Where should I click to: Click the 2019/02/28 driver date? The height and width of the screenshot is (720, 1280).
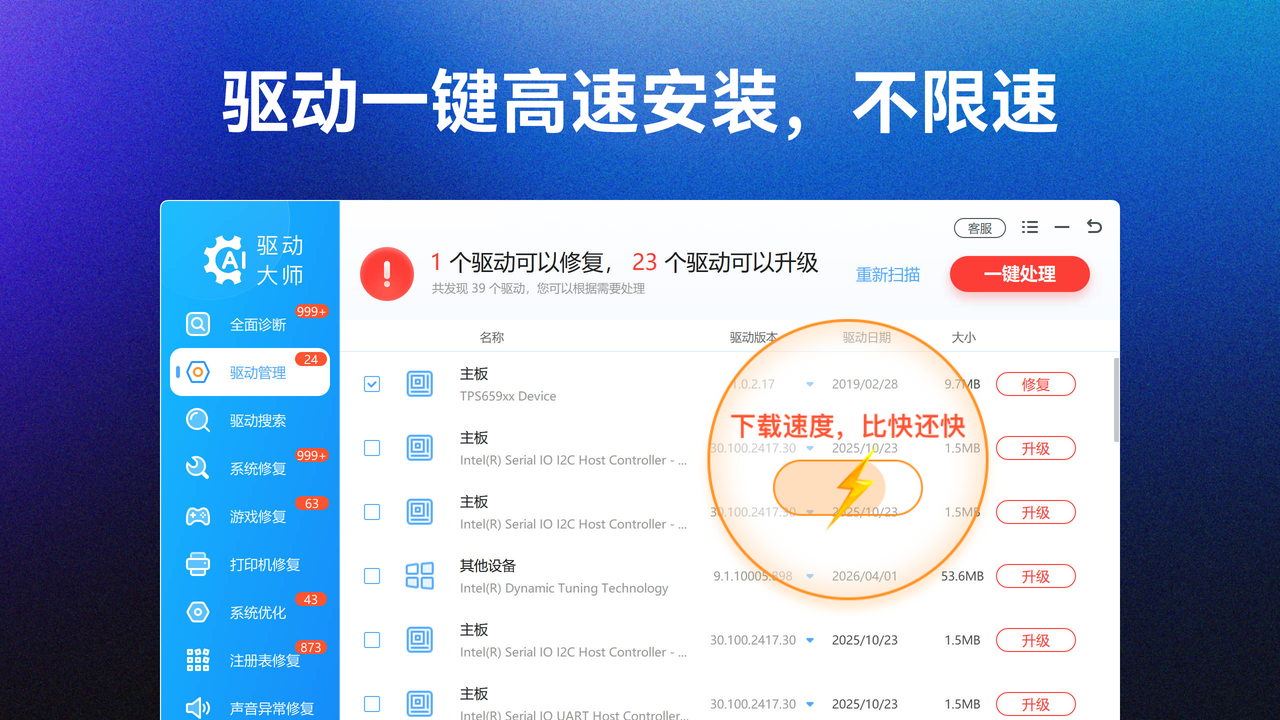coord(865,384)
